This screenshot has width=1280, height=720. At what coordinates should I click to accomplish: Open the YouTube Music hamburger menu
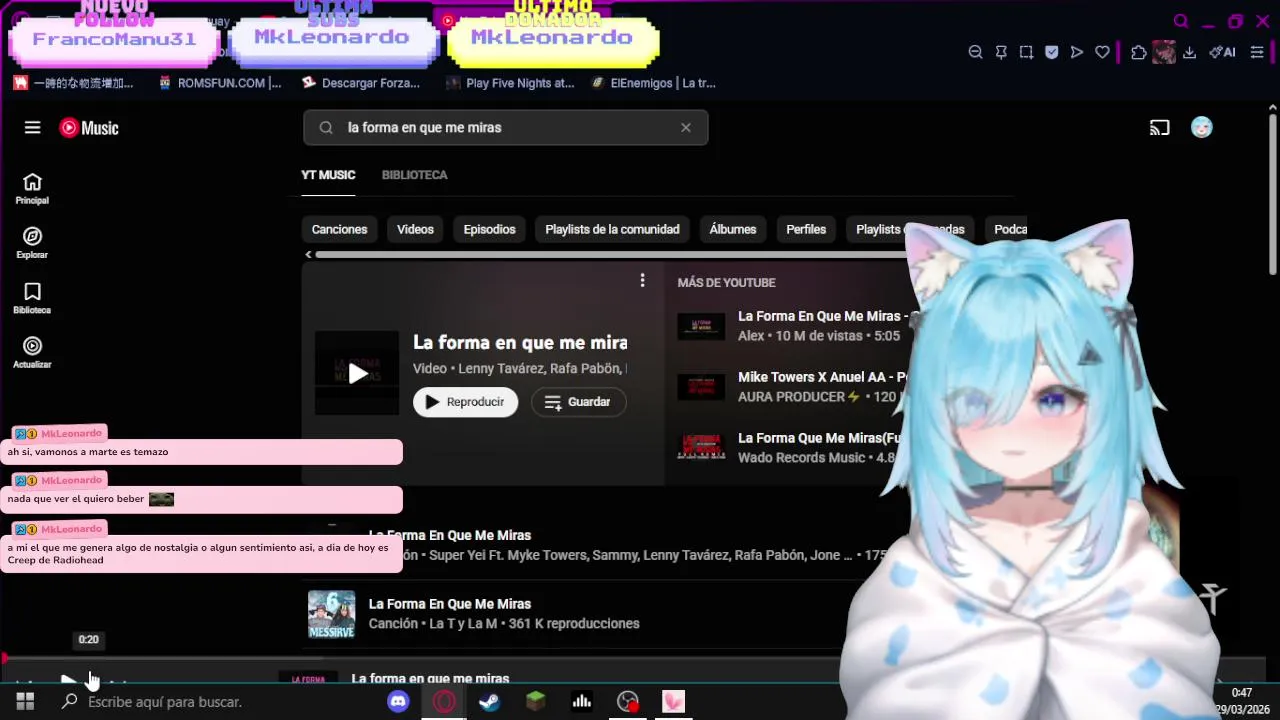33,128
